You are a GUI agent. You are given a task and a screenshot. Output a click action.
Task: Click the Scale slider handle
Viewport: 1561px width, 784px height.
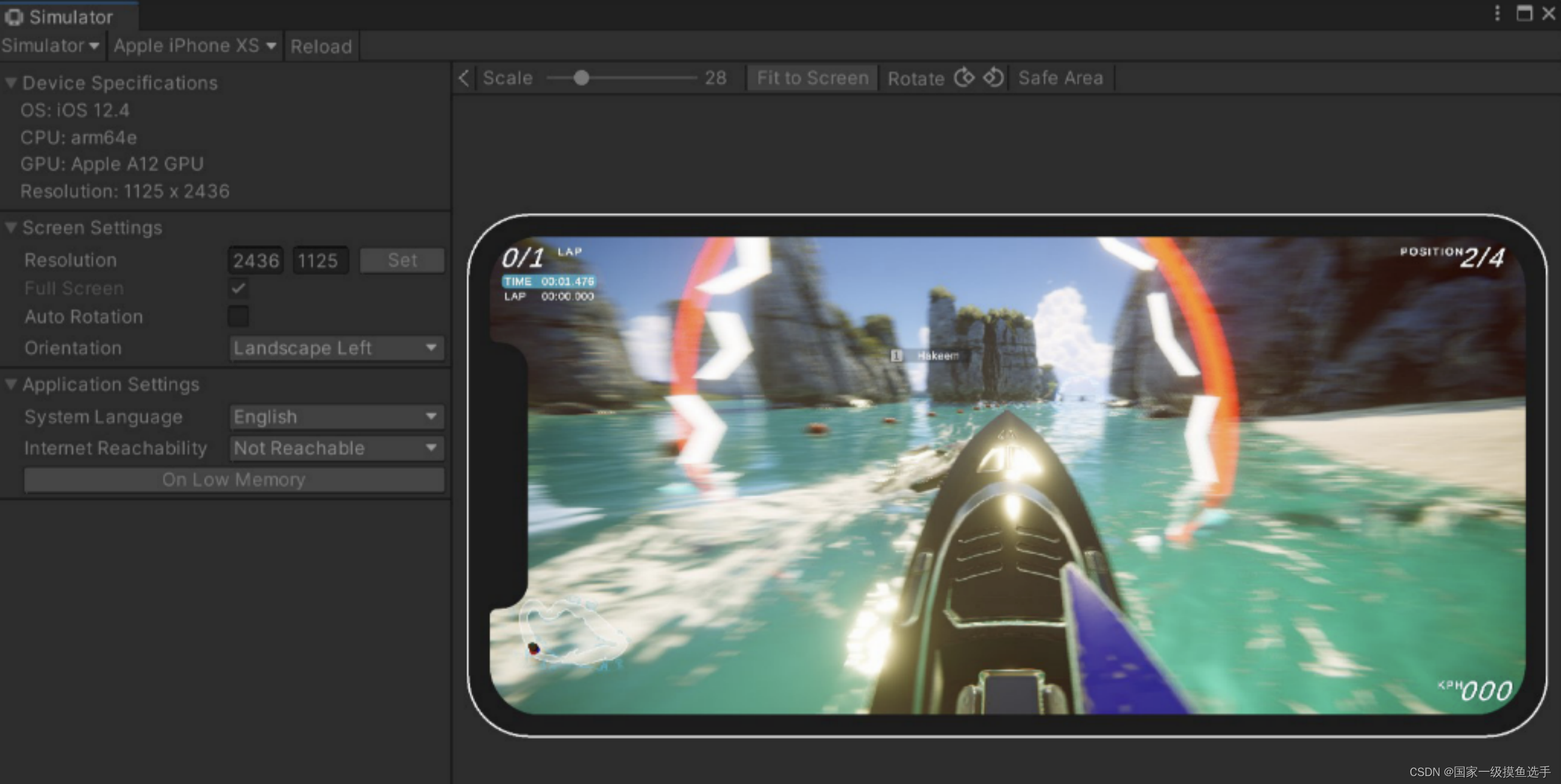581,78
